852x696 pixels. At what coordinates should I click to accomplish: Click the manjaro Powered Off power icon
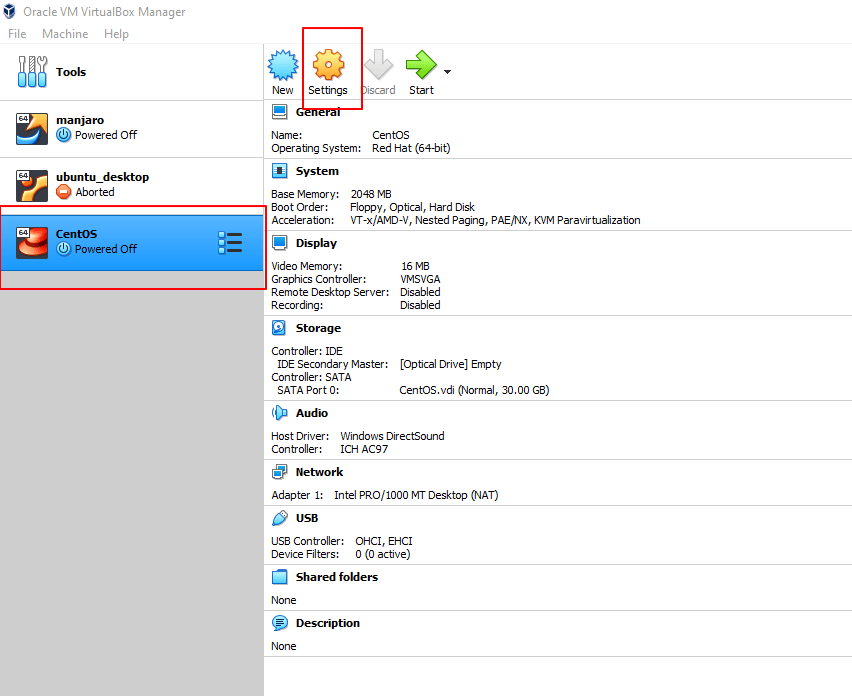(64, 135)
